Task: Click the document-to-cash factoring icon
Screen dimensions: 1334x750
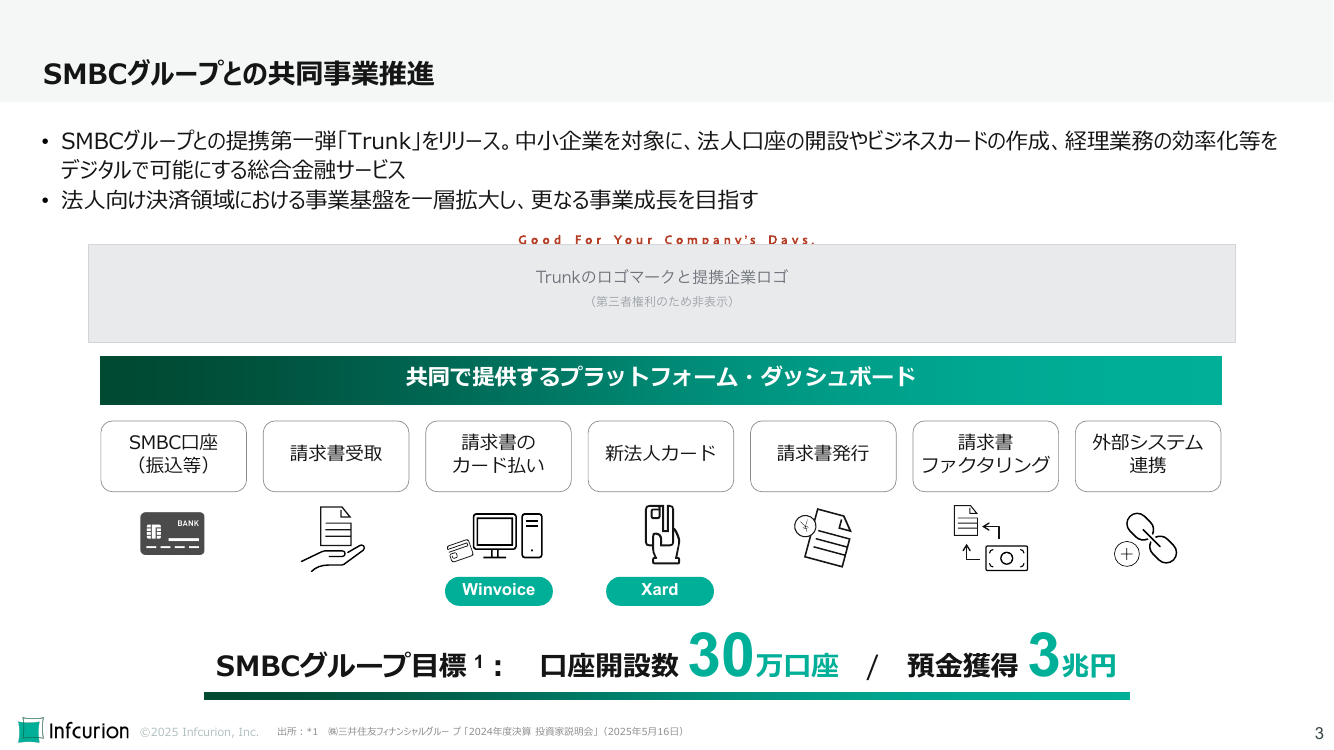Action: click(990, 538)
